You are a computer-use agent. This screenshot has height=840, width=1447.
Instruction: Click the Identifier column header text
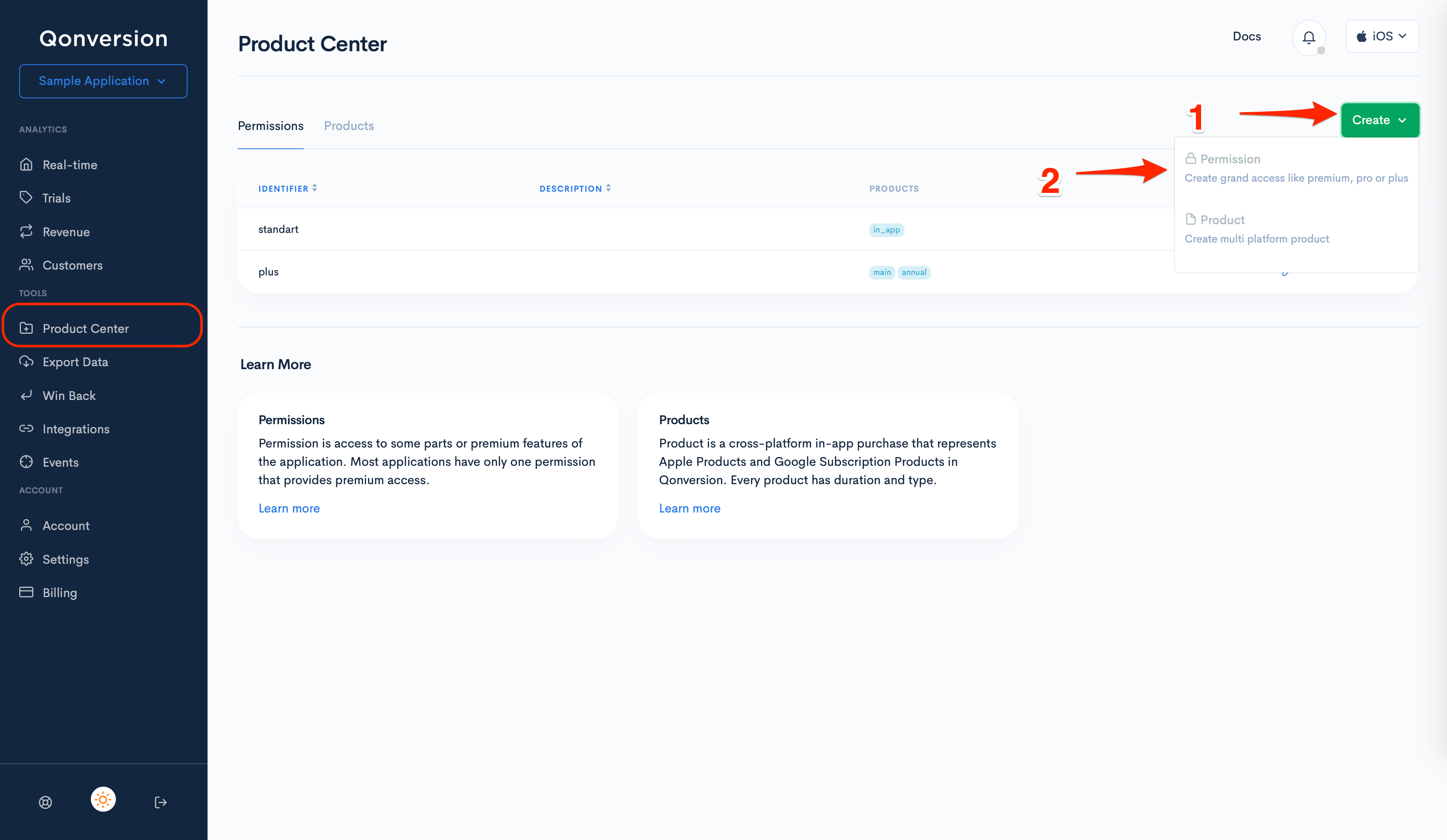(283, 188)
